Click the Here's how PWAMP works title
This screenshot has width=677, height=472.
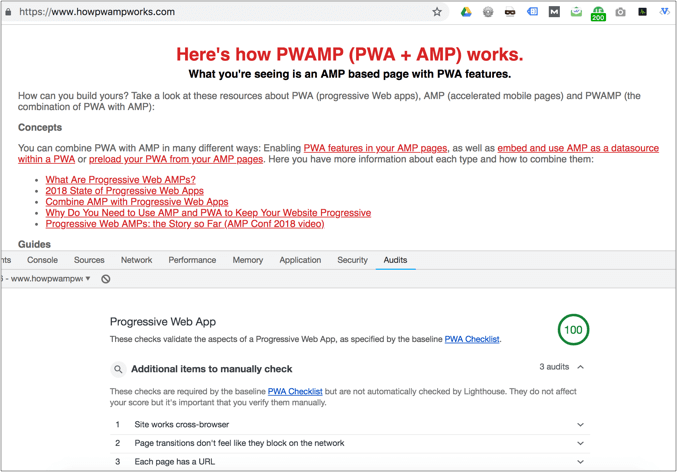[350, 54]
